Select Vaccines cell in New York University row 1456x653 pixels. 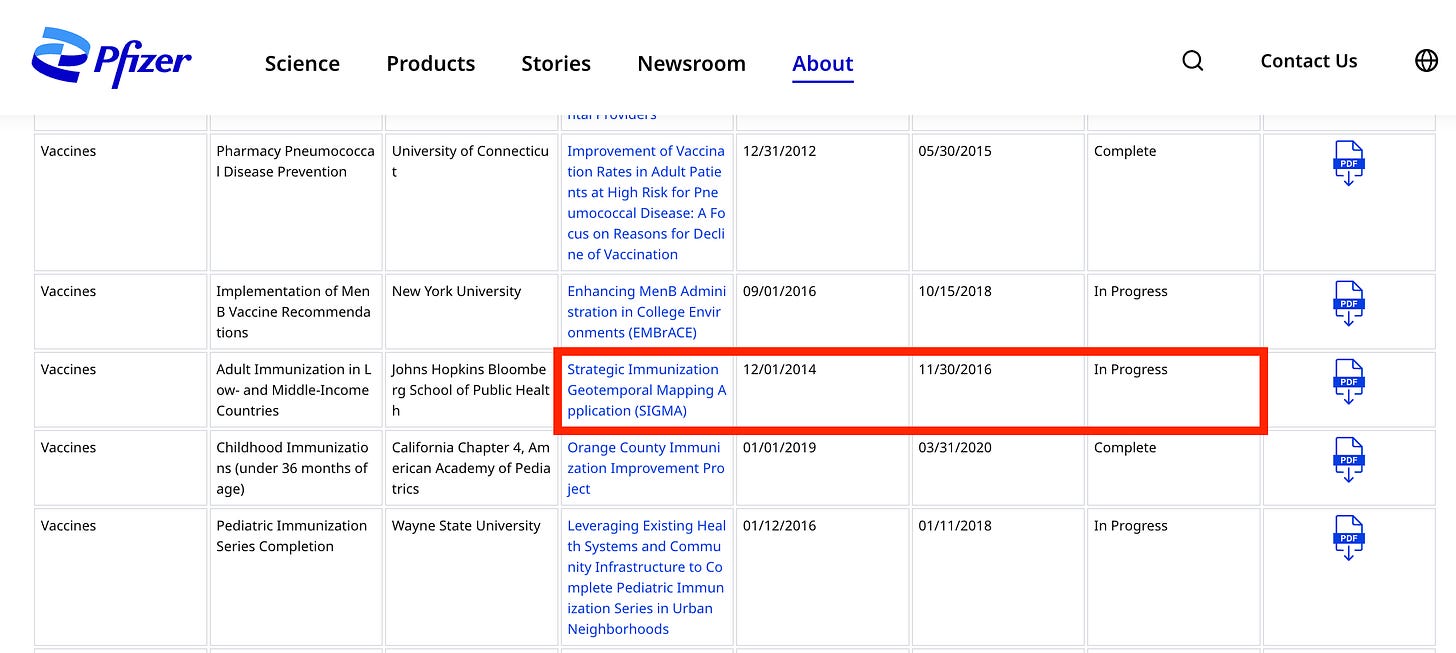120,311
